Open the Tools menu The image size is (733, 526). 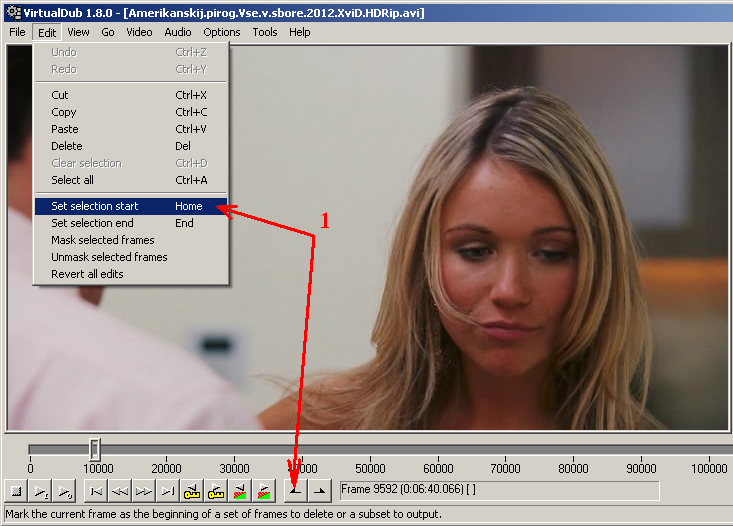[265, 32]
